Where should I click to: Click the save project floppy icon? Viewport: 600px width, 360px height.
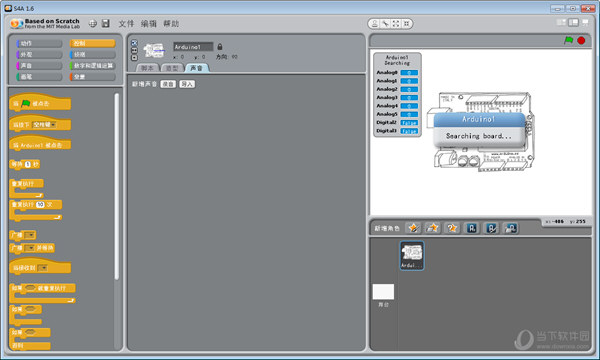click(x=106, y=24)
